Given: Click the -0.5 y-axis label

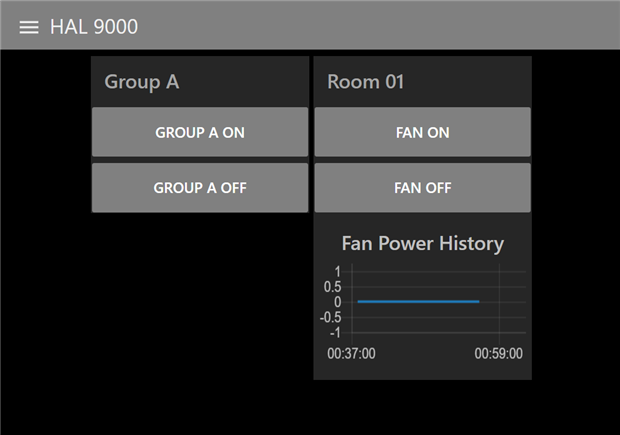Looking at the screenshot, I should coord(331,317).
